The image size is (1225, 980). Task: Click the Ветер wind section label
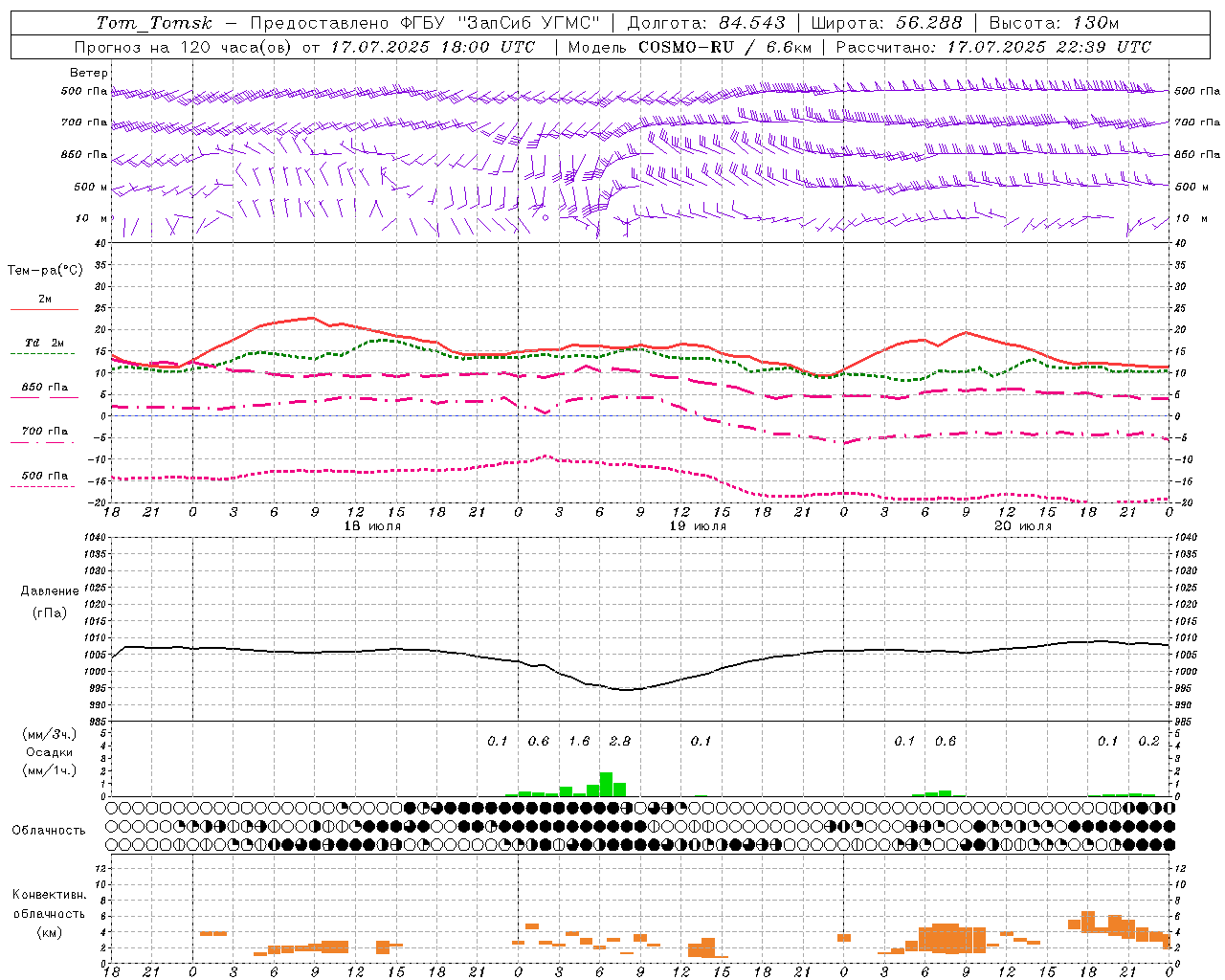pos(89,73)
